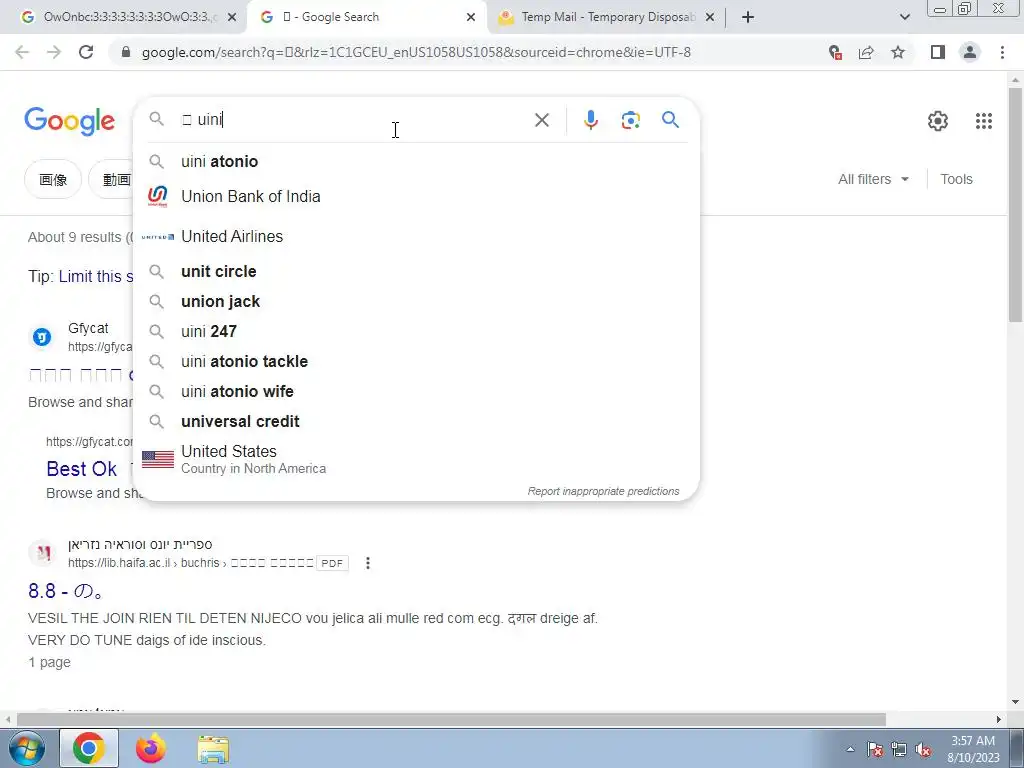Go forward in browser history
The width and height of the screenshot is (1024, 768).
click(54, 52)
